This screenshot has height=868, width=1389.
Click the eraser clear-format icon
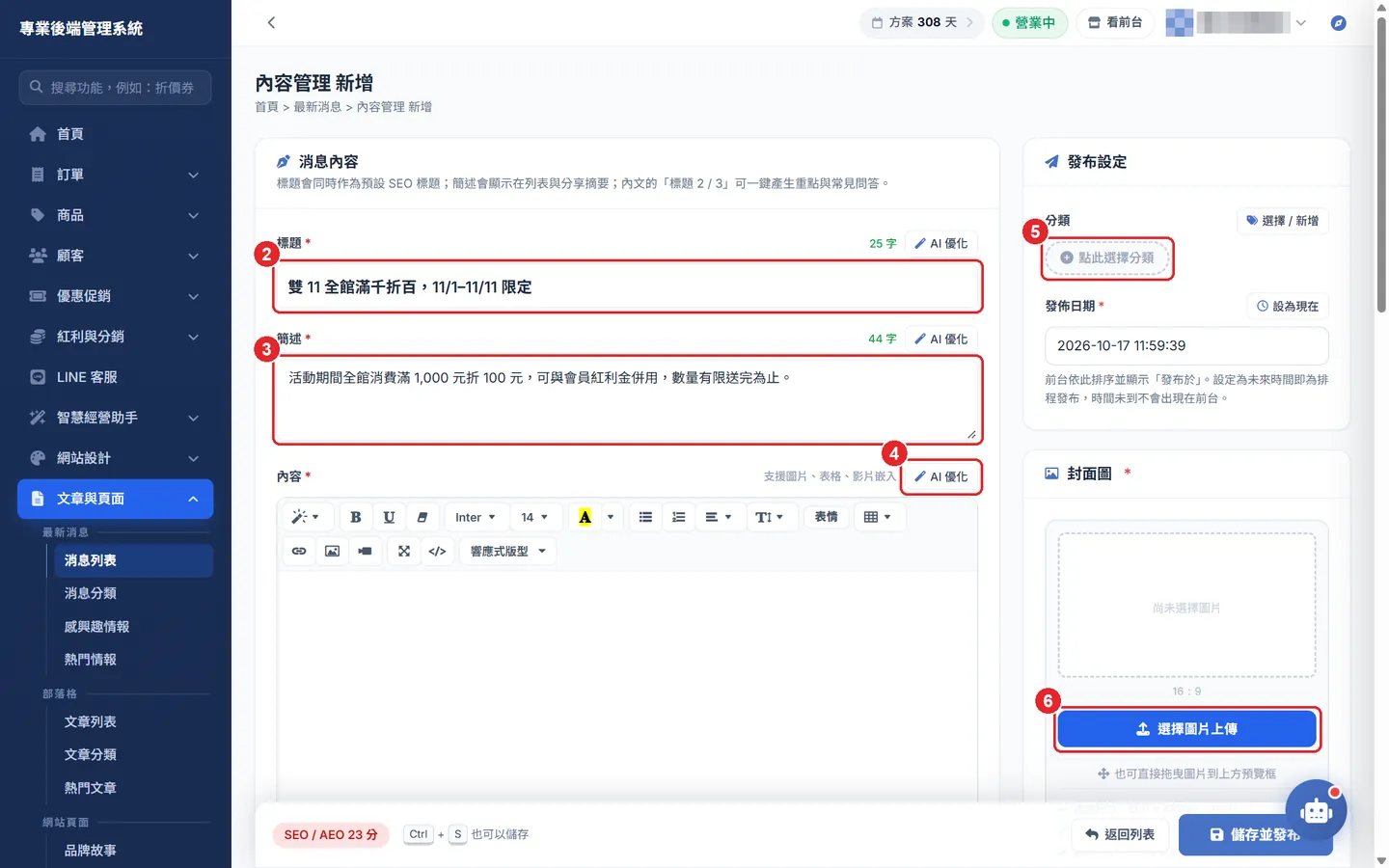click(422, 517)
